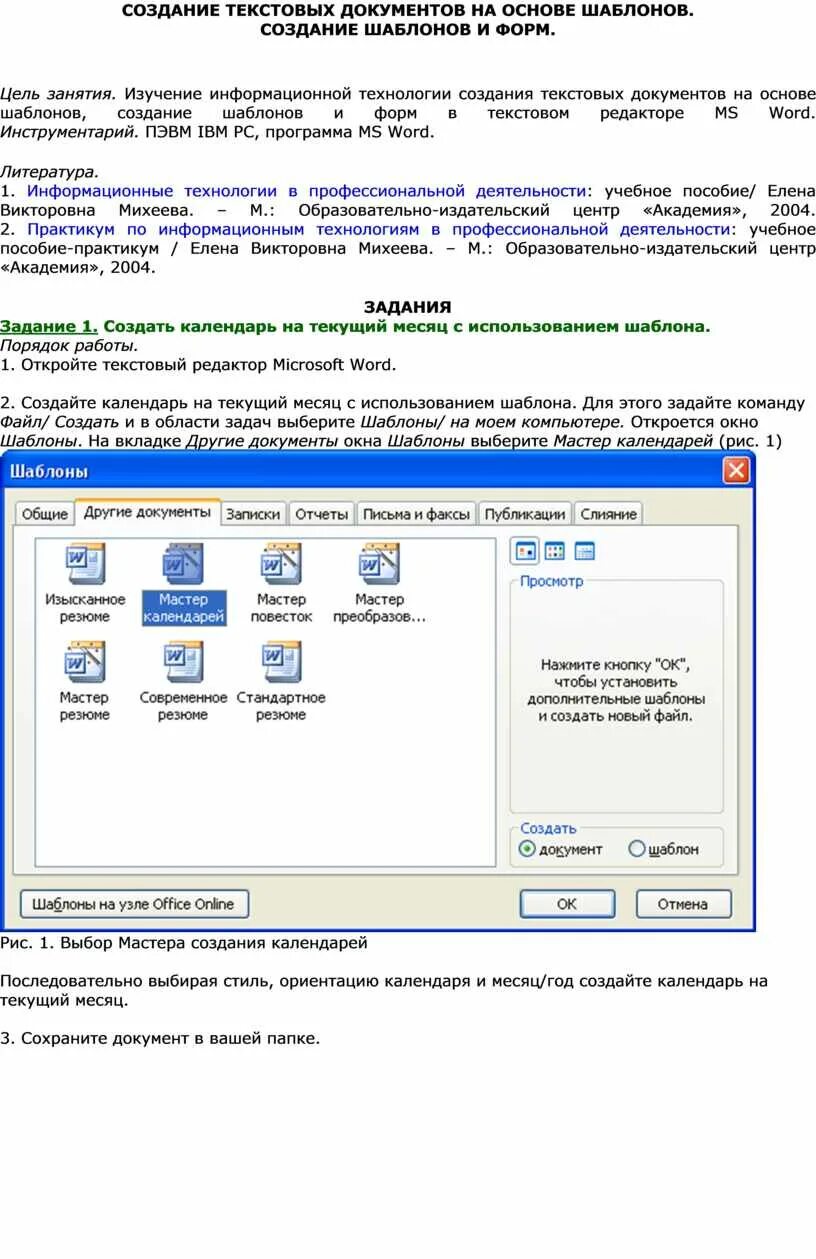Select the Мастер повесток template icon
816x1259 pixels.
coord(281,564)
